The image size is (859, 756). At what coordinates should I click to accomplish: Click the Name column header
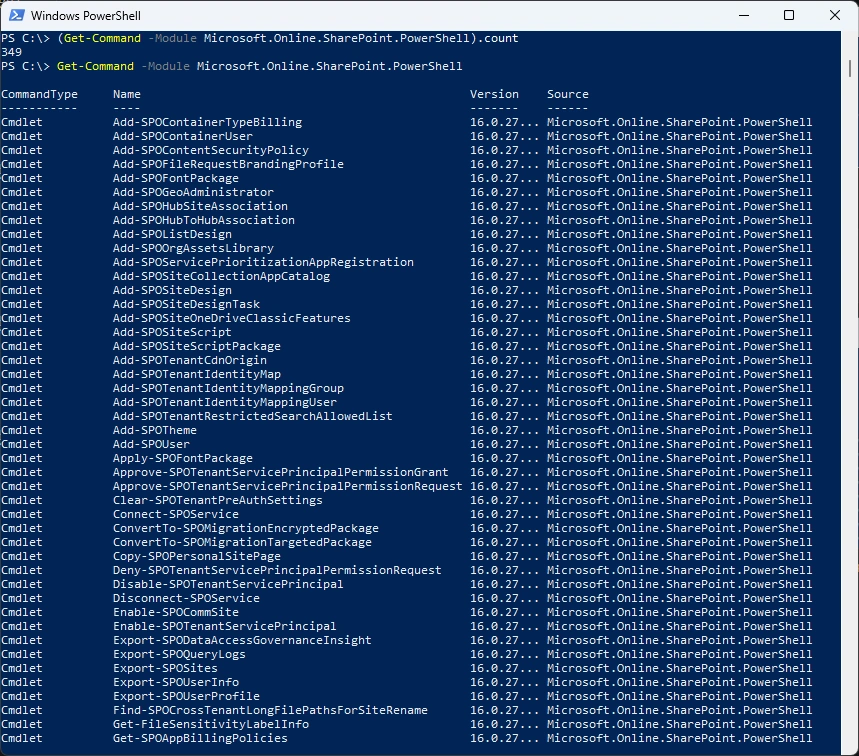(127, 94)
